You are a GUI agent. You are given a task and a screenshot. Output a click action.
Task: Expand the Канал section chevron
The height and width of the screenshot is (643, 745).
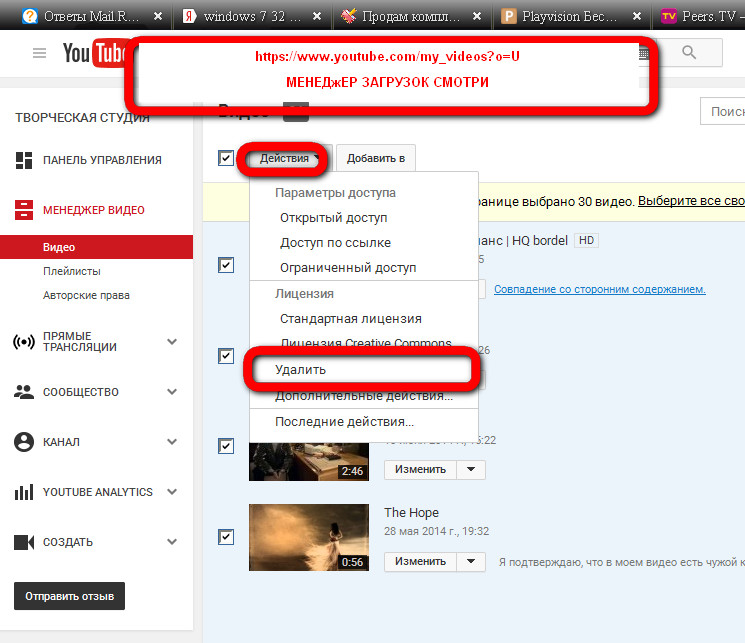[172, 442]
